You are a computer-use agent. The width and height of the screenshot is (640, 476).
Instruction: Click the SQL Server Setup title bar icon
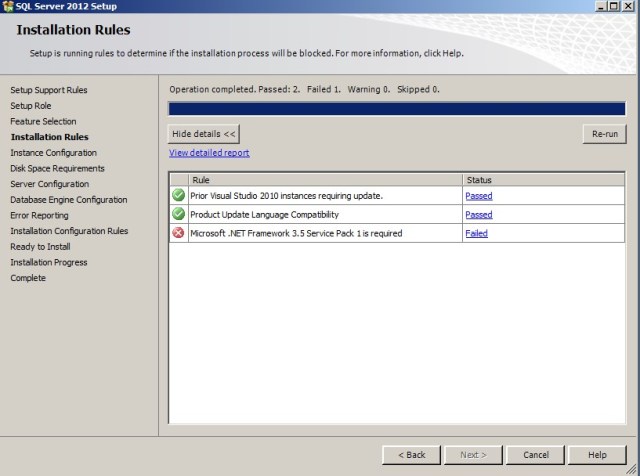point(7,6)
